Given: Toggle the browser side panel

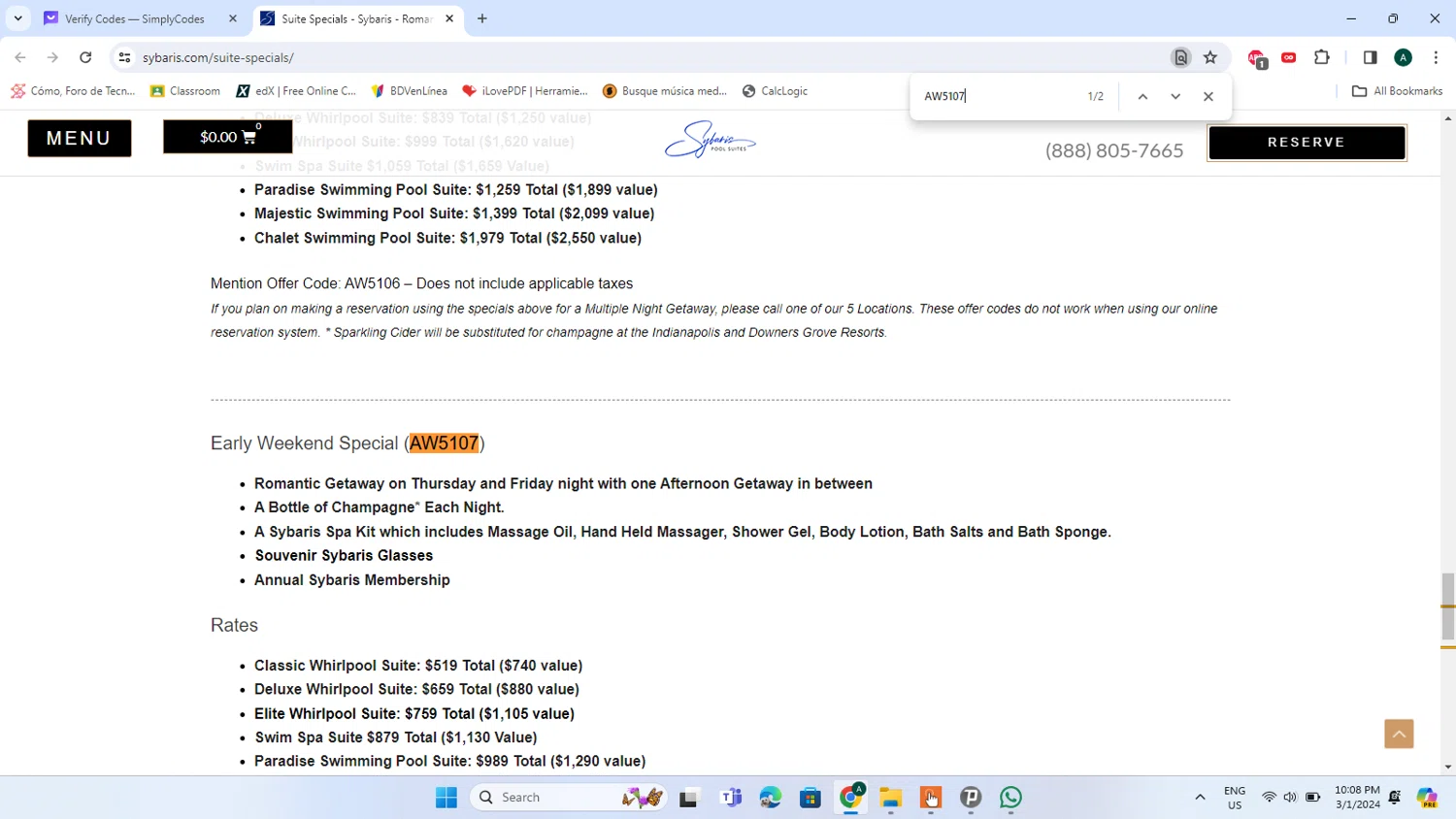Looking at the screenshot, I should pos(1371,57).
